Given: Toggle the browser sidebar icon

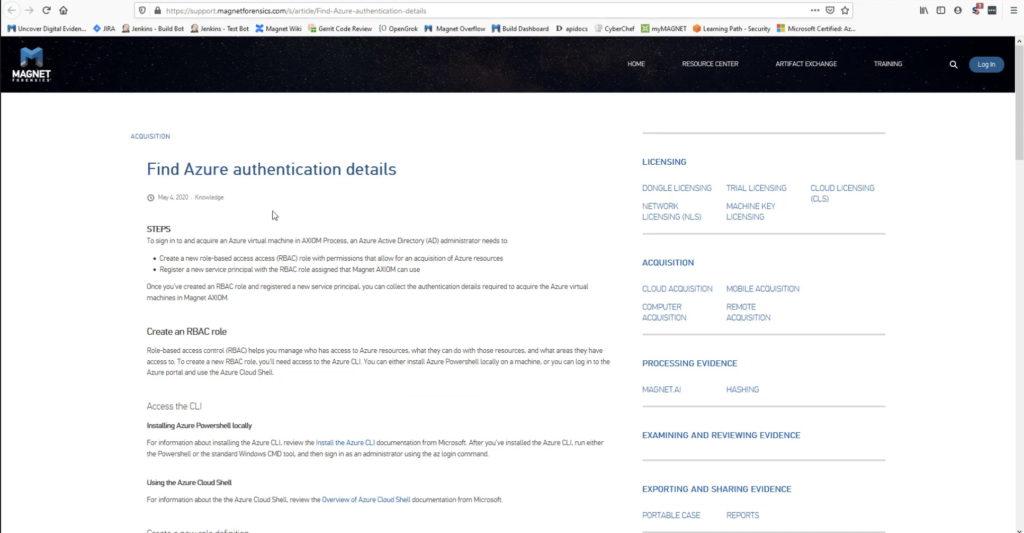Looking at the screenshot, I should click(x=941, y=10).
